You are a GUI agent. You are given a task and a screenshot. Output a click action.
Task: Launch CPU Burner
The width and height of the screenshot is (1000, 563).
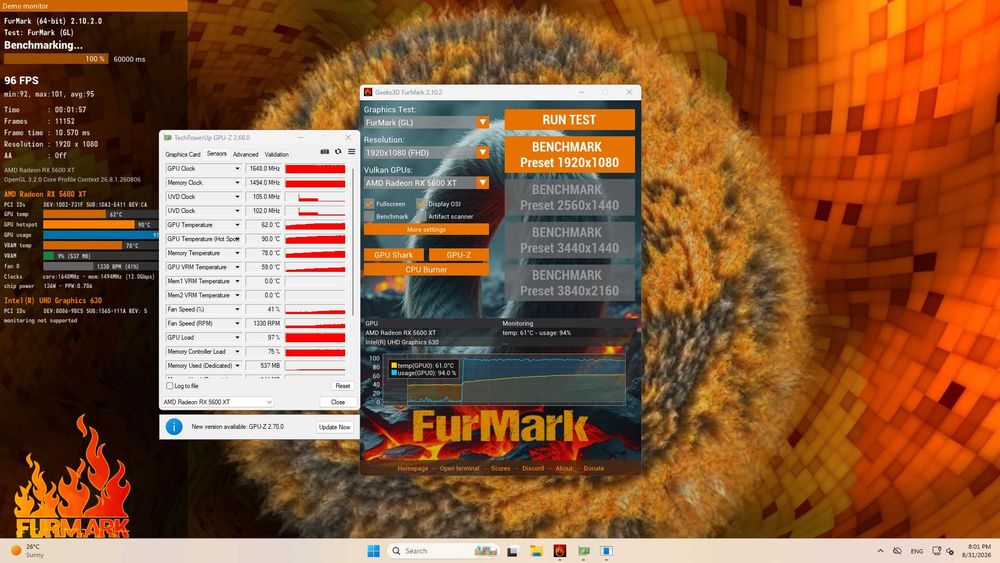click(426, 269)
